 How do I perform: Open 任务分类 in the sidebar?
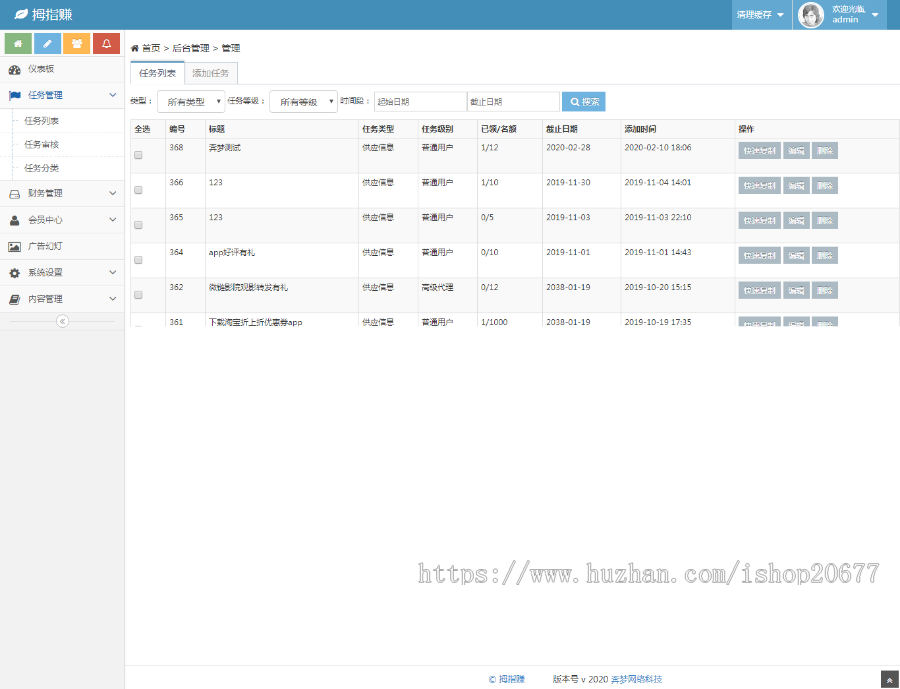(41, 168)
